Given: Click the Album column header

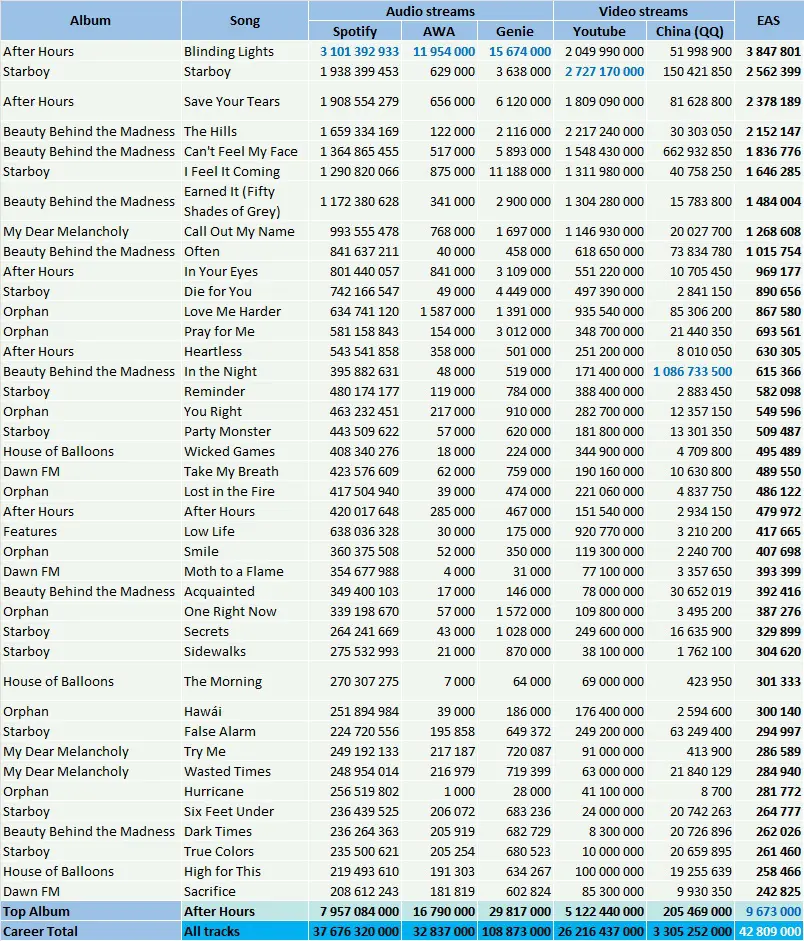Looking at the screenshot, I should [90, 20].
